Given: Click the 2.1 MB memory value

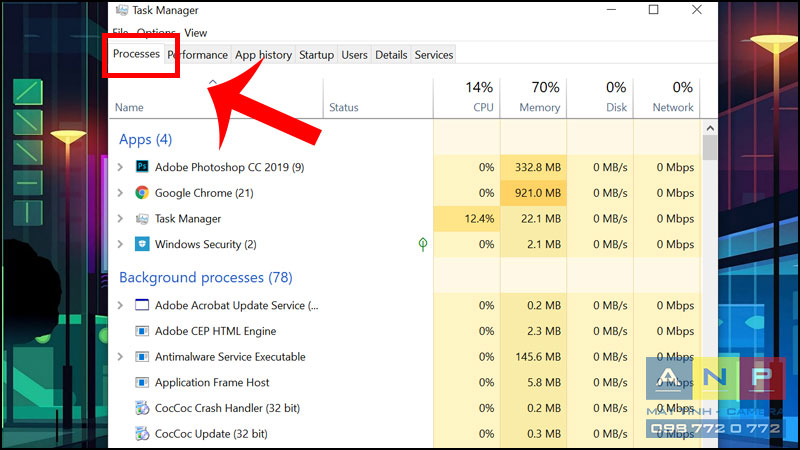Looking at the screenshot, I should click(x=543, y=244).
